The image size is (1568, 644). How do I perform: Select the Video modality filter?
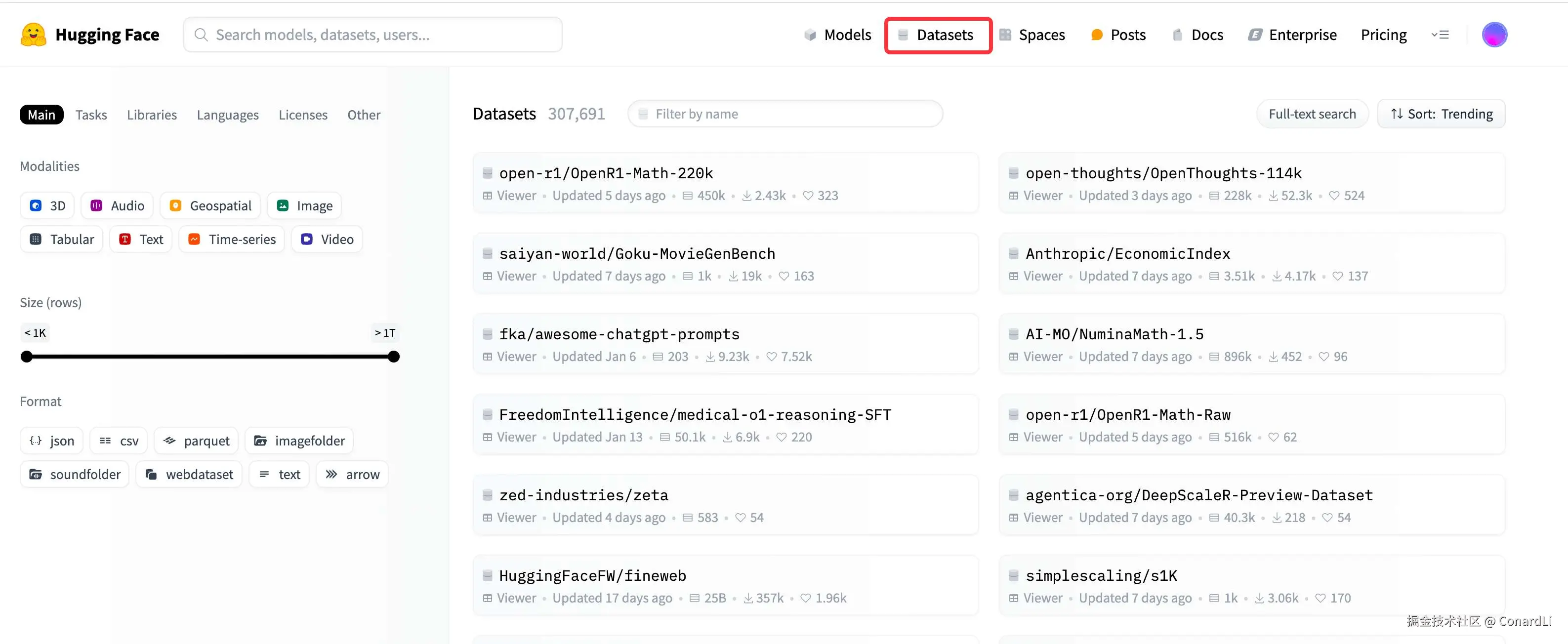click(327, 239)
